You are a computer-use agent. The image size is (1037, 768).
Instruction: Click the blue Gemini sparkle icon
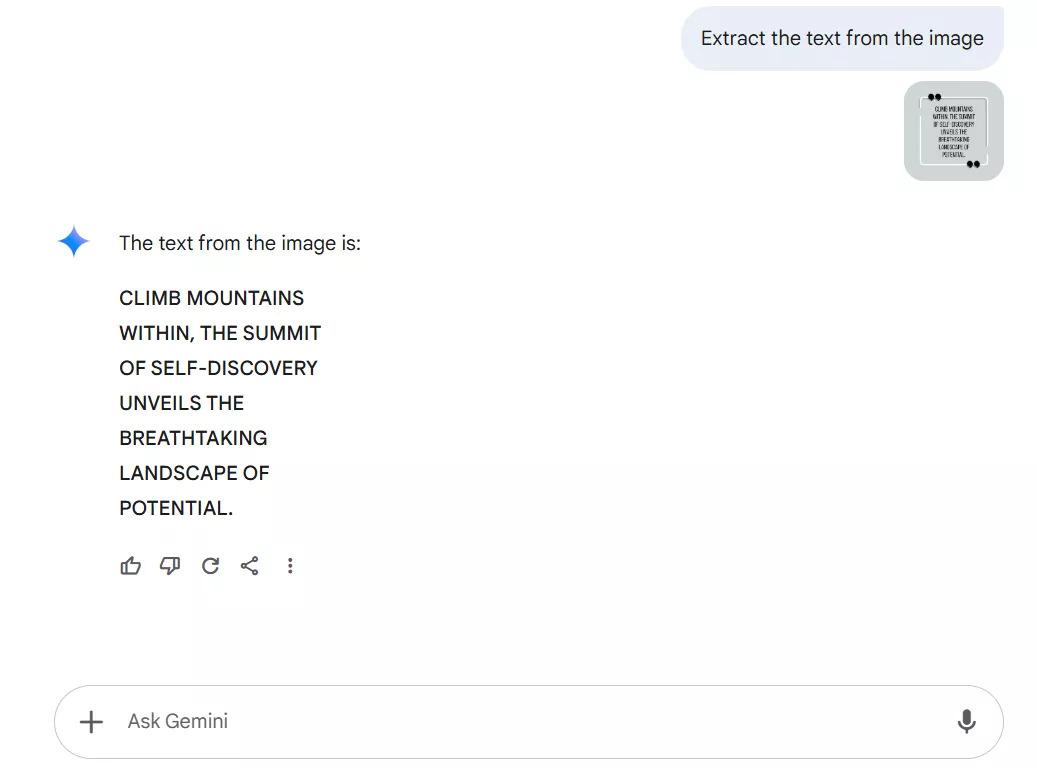point(73,241)
